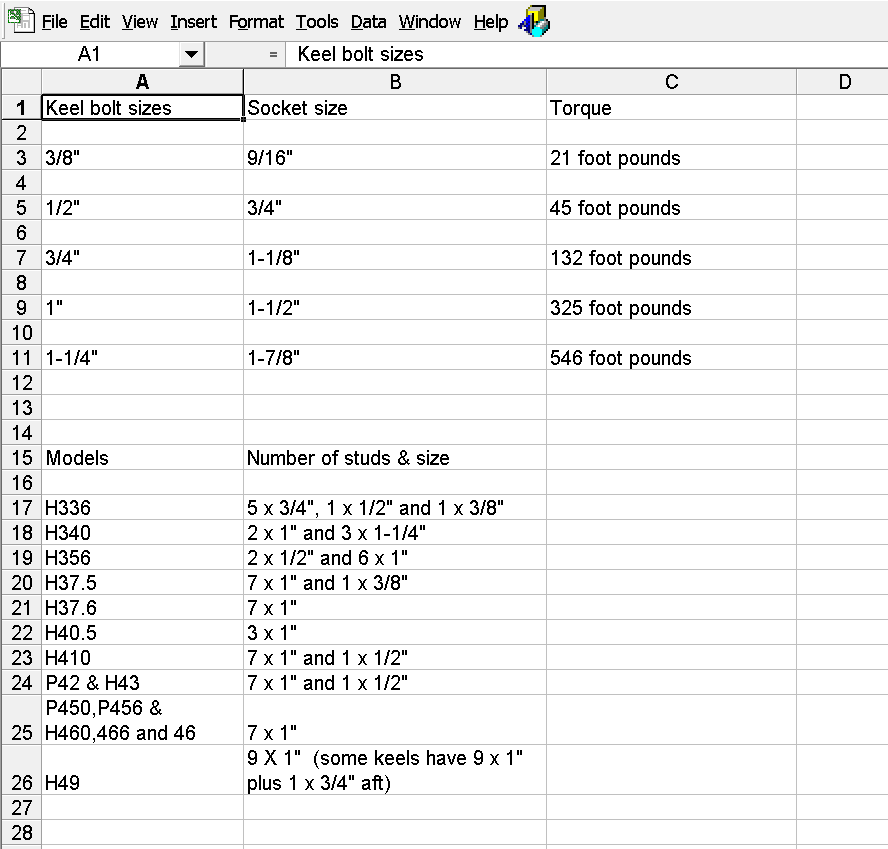
Task: Select cell '45 foot pounds'
Action: (x=672, y=208)
